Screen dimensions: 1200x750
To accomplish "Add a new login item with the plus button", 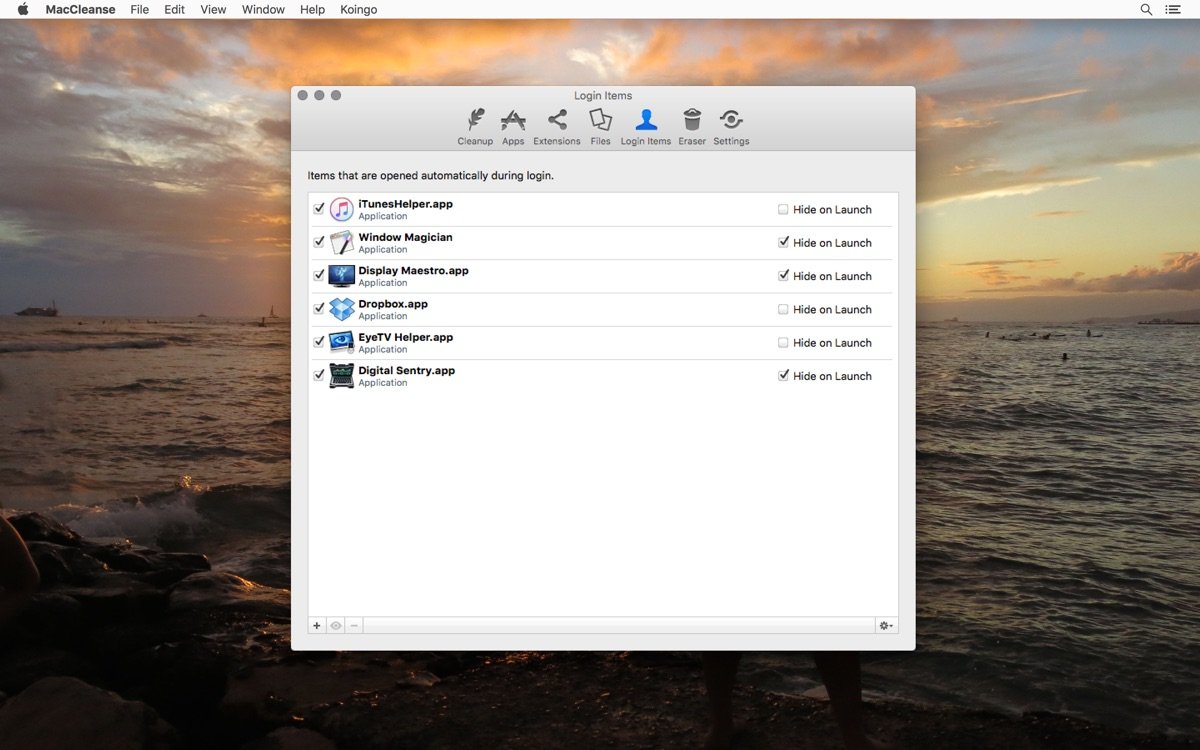I will 317,625.
